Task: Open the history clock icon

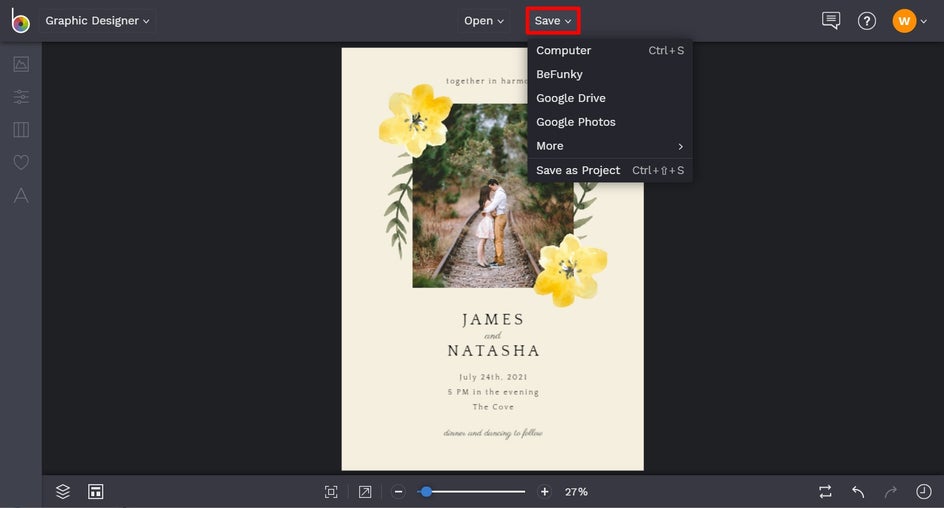Action: [x=924, y=492]
